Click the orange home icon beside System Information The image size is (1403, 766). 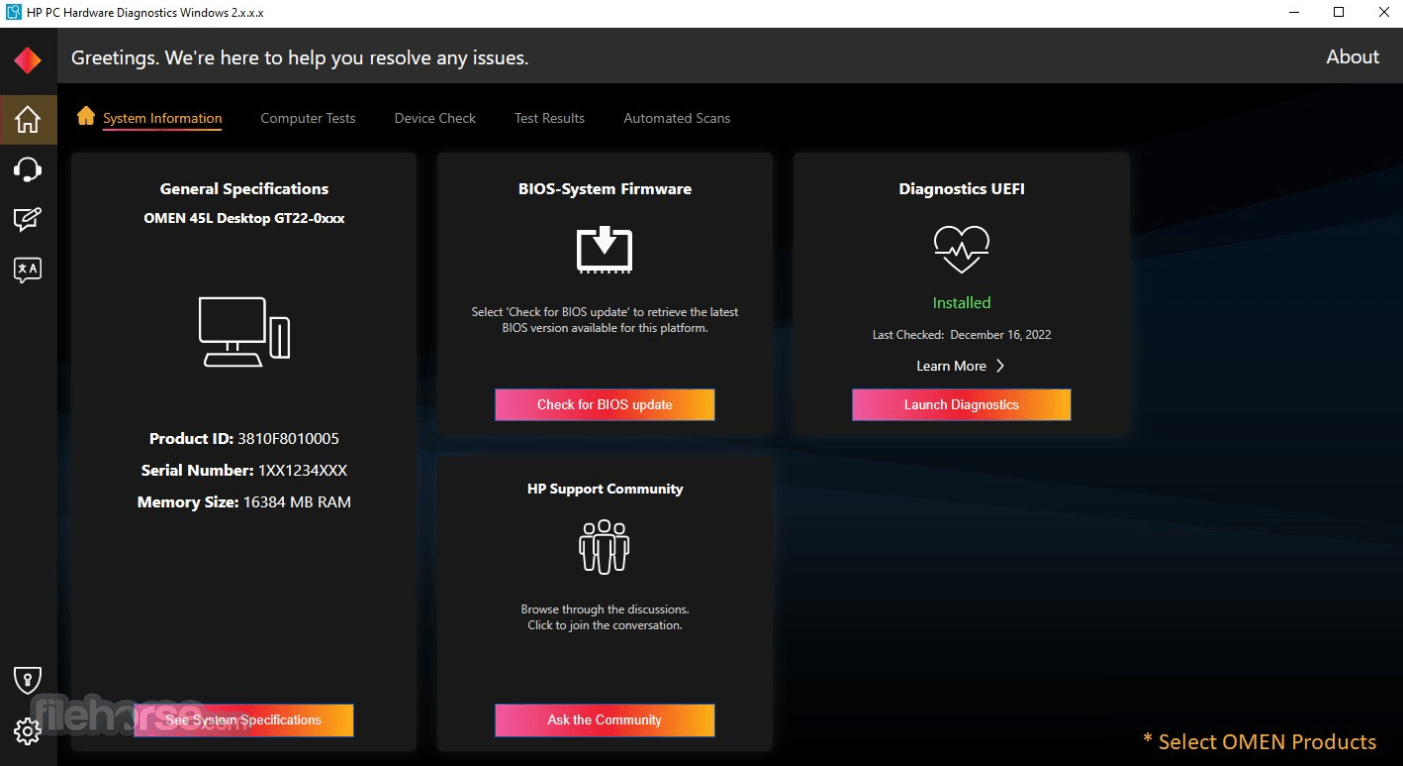point(86,116)
